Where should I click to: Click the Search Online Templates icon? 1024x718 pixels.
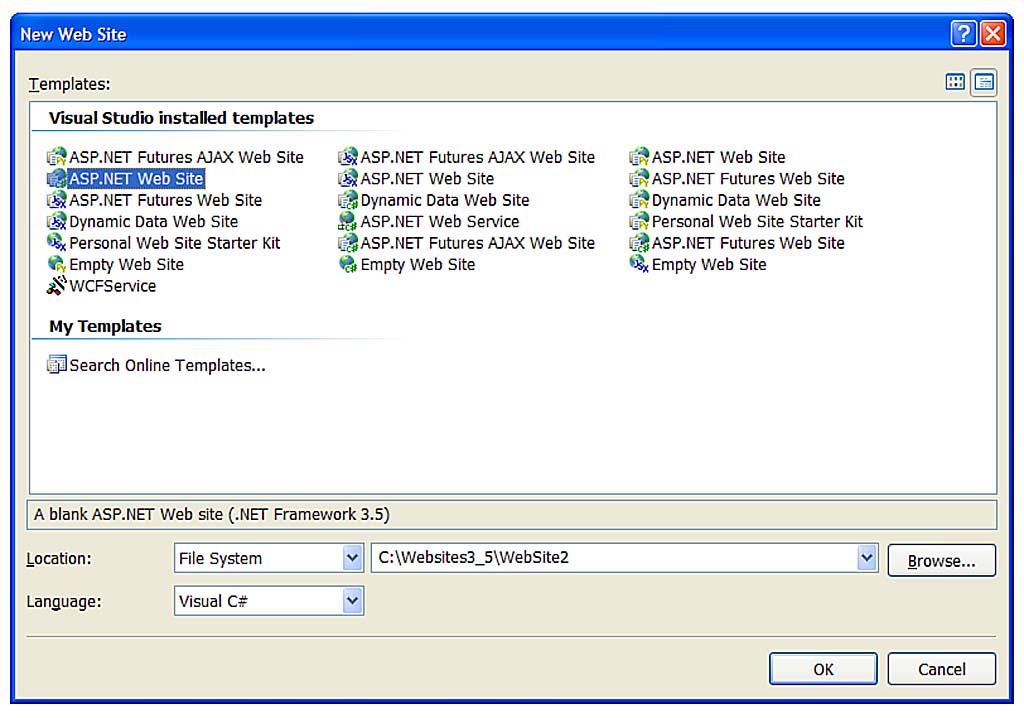click(x=57, y=365)
